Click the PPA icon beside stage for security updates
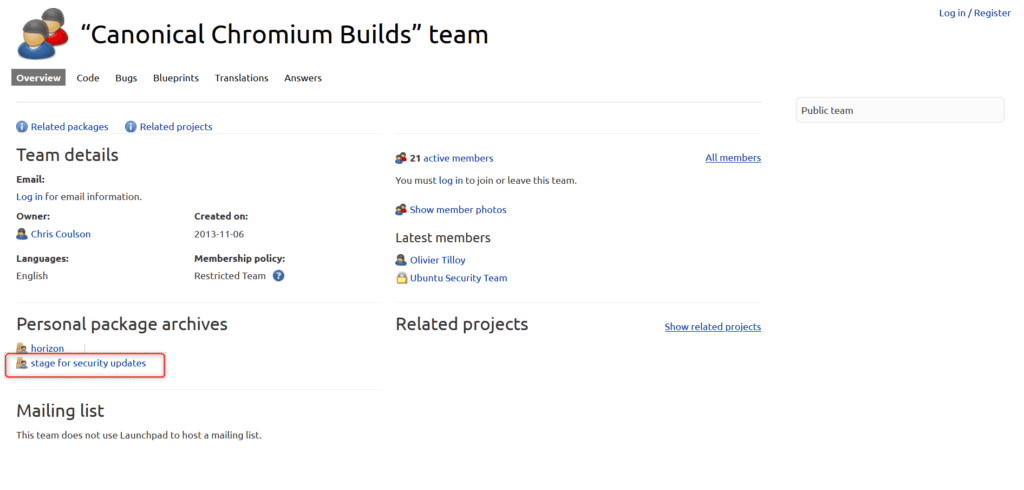1024x490 pixels. coord(22,364)
